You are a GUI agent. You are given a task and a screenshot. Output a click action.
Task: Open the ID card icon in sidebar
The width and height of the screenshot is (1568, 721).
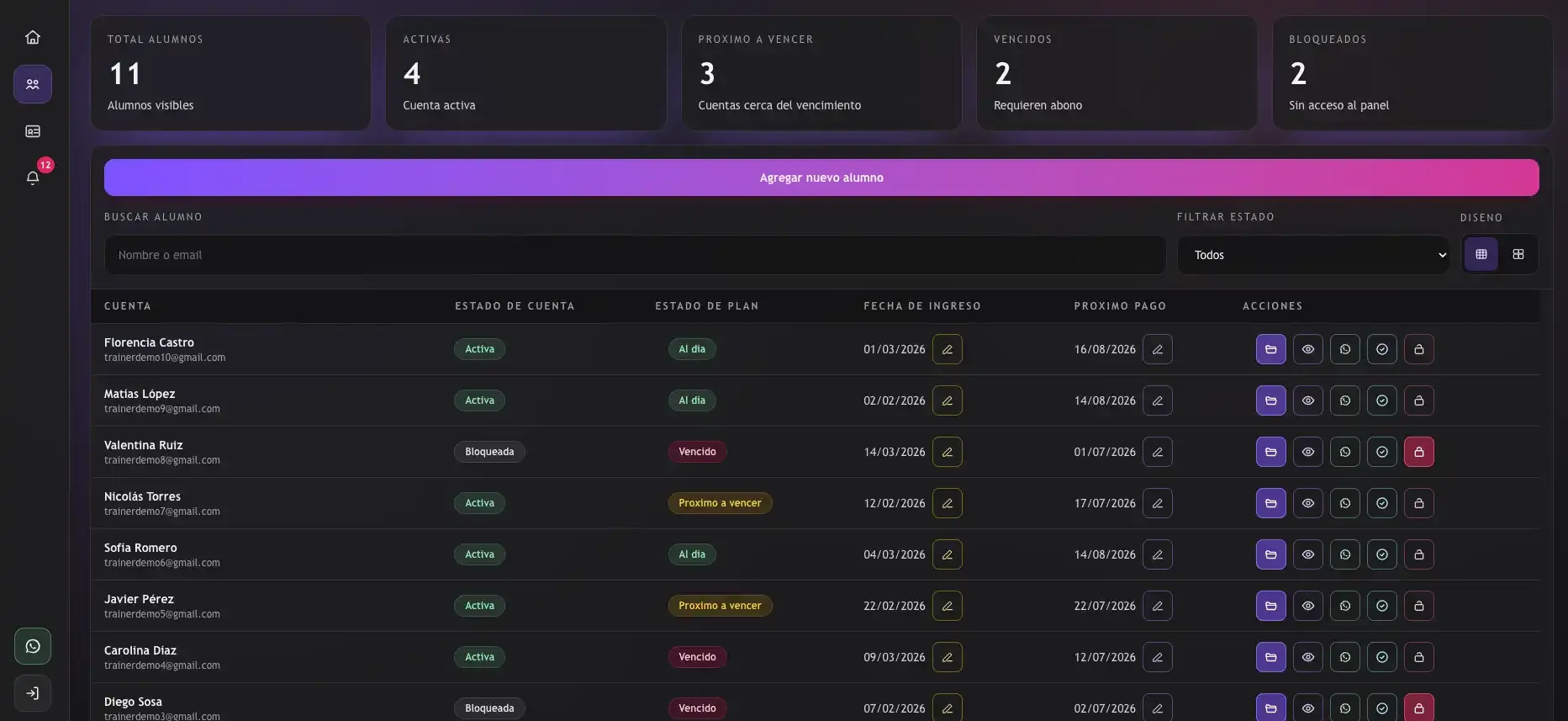[33, 131]
